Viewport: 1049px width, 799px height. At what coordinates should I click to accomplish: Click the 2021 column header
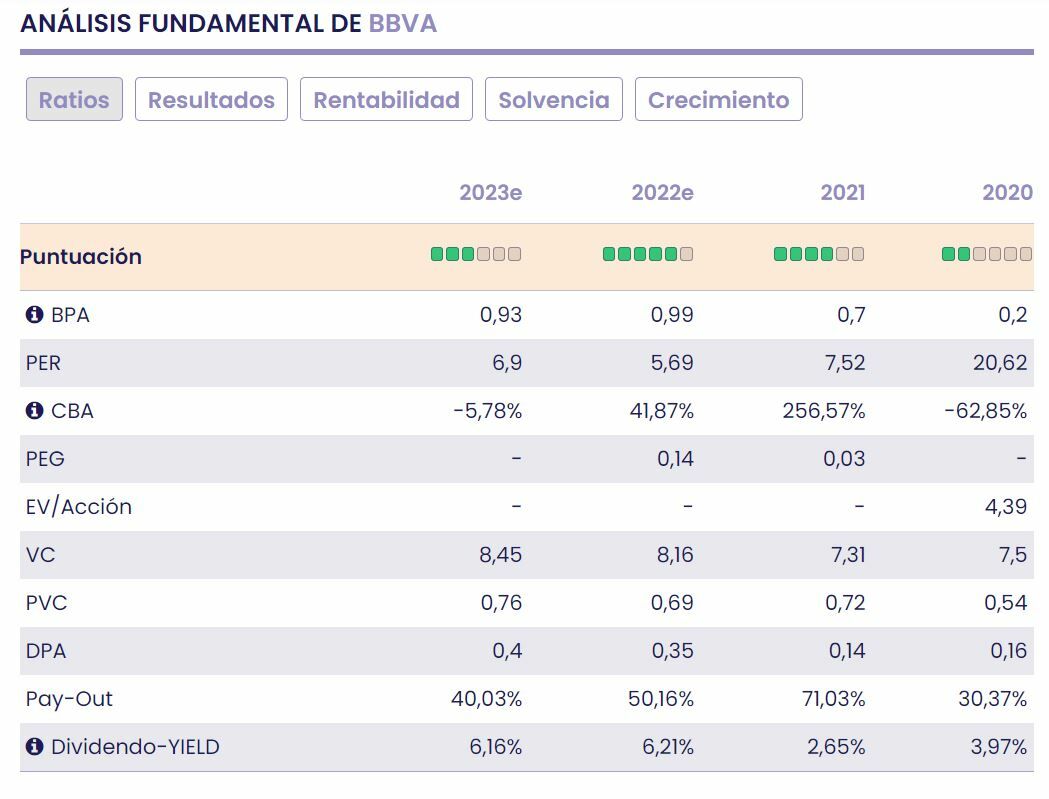pos(843,193)
